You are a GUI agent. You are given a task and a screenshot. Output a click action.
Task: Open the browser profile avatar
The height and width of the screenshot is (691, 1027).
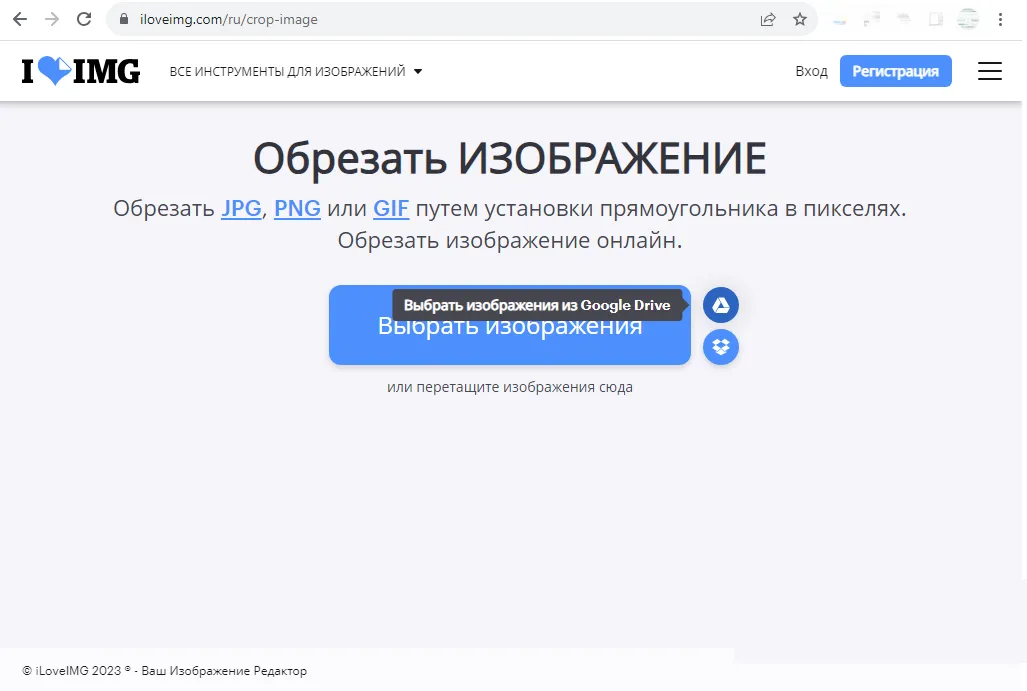tap(967, 19)
